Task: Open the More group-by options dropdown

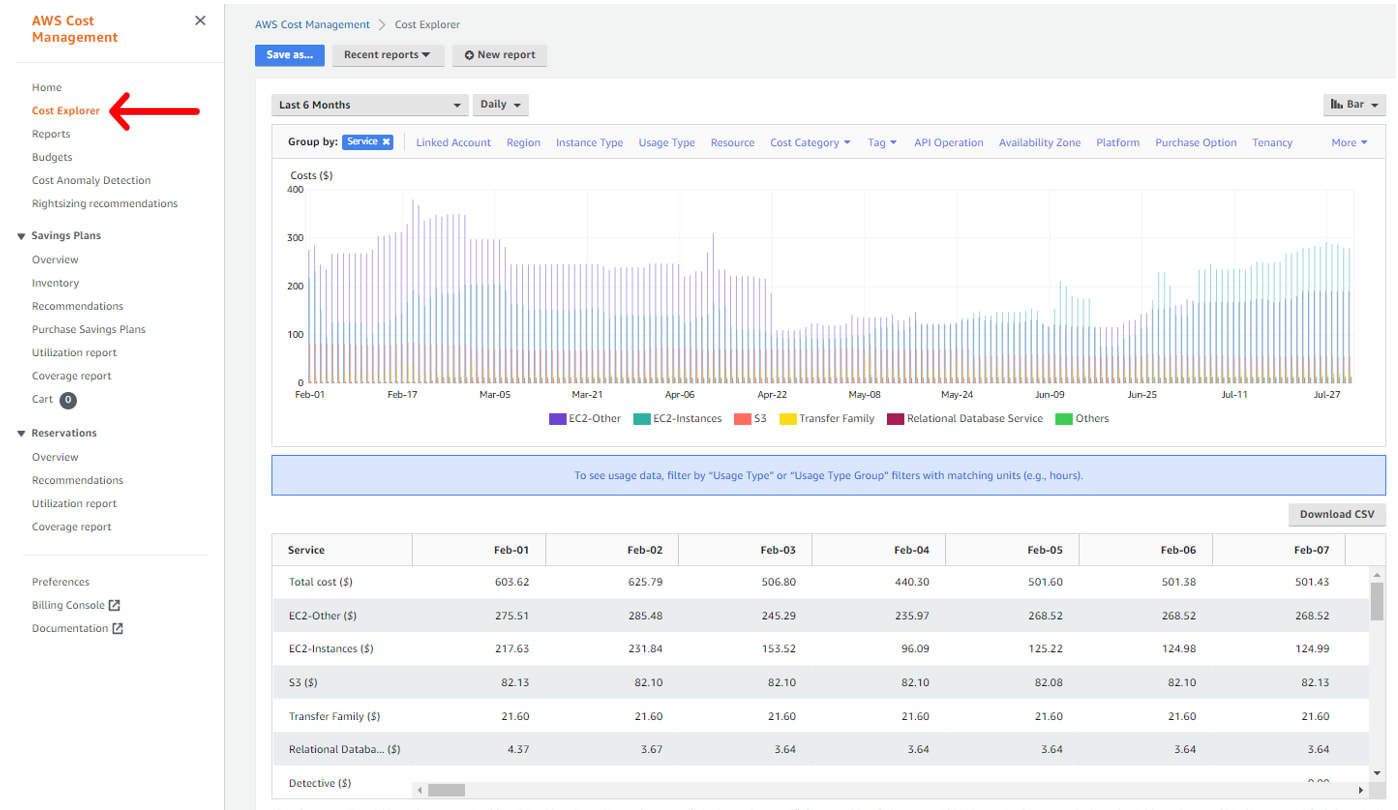Action: coord(1349,143)
